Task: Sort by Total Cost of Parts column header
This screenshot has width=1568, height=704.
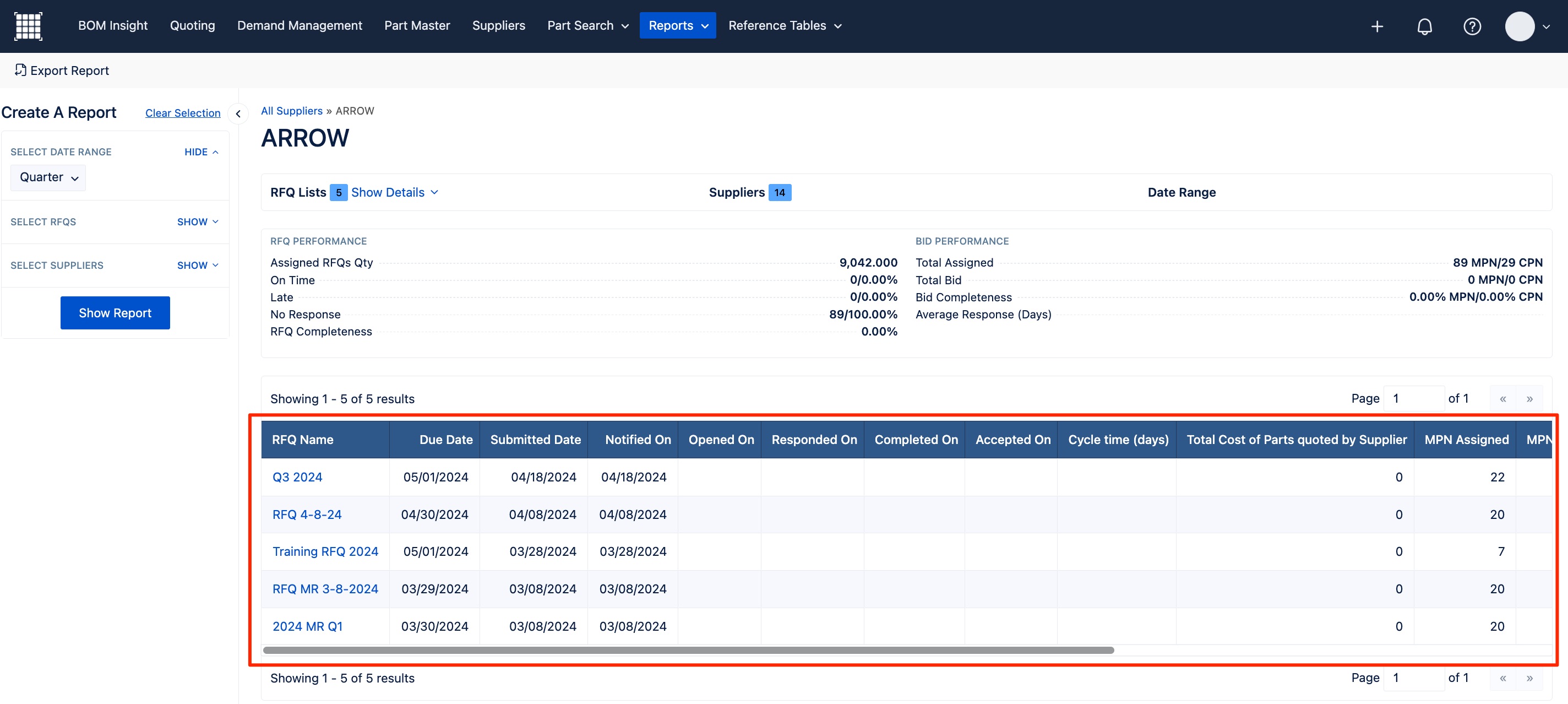Action: coord(1295,440)
